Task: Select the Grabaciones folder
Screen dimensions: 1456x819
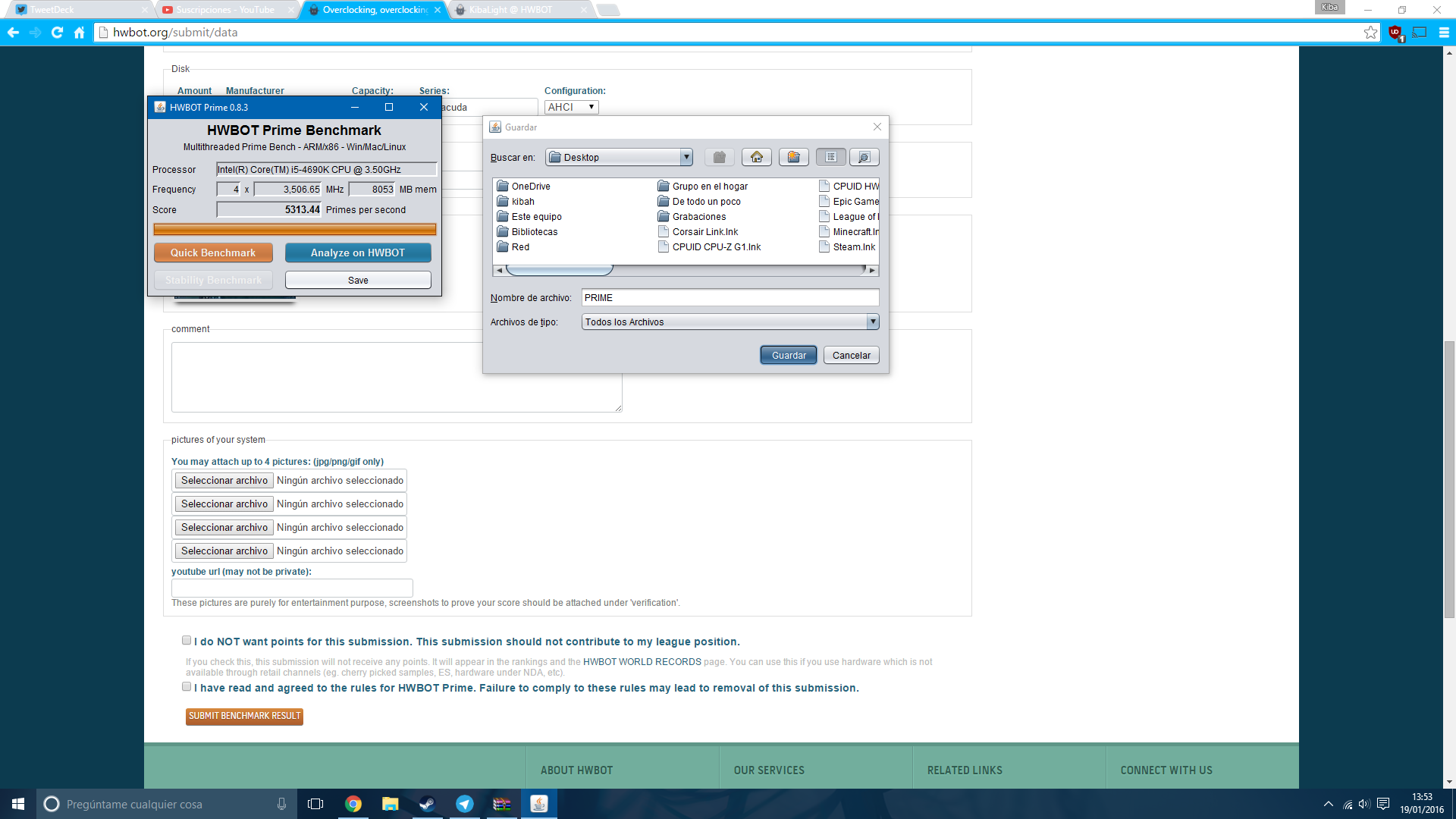Action: tap(692, 217)
